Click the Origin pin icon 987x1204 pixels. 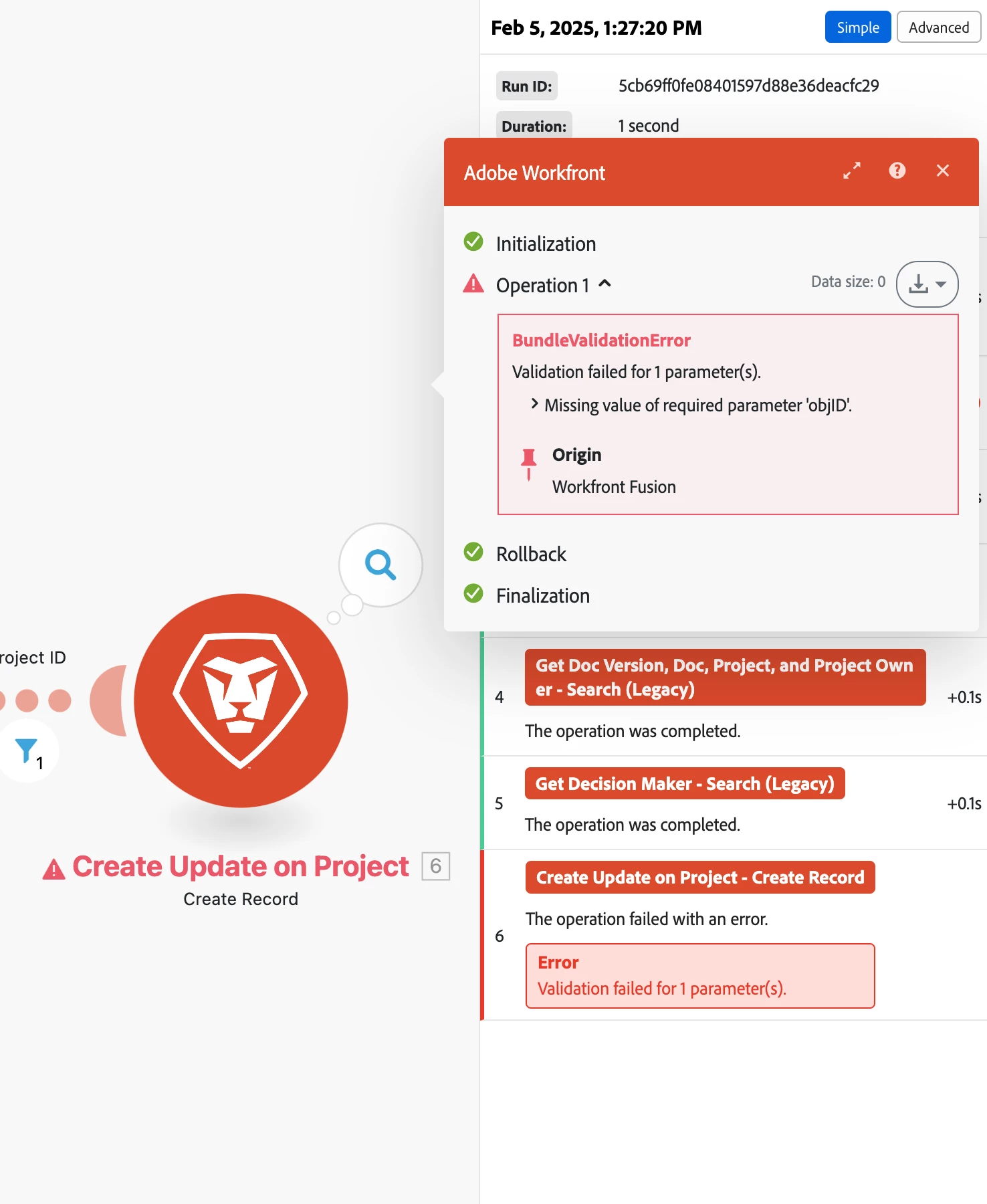[x=529, y=464]
